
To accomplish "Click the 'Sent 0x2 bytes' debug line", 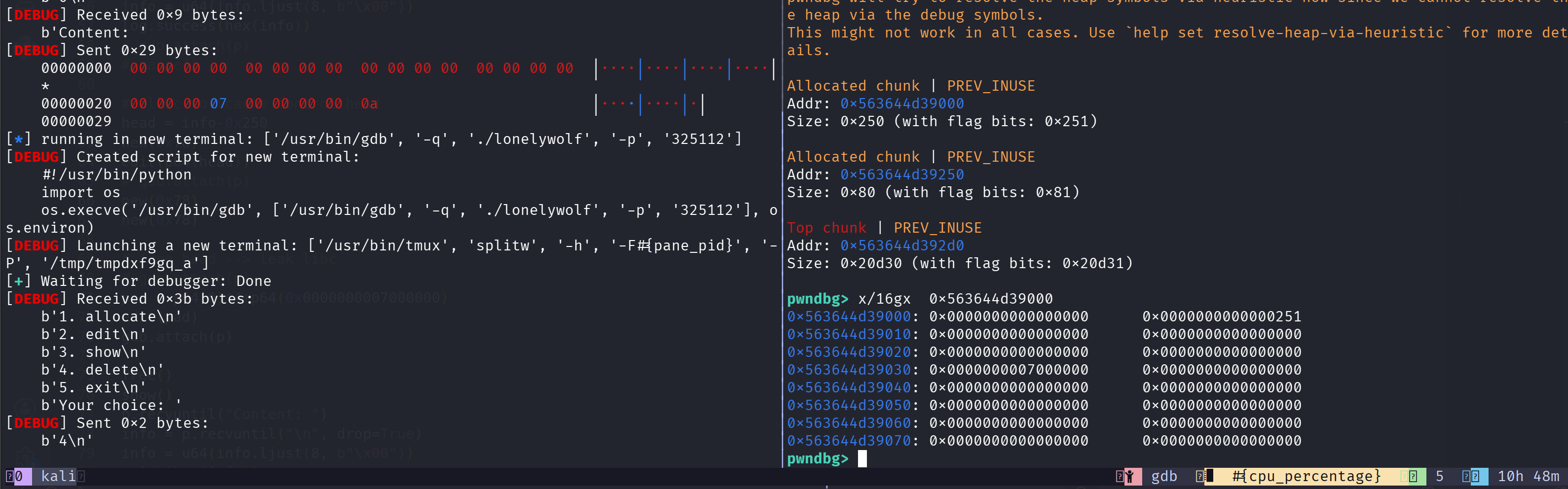I will click(x=107, y=423).
